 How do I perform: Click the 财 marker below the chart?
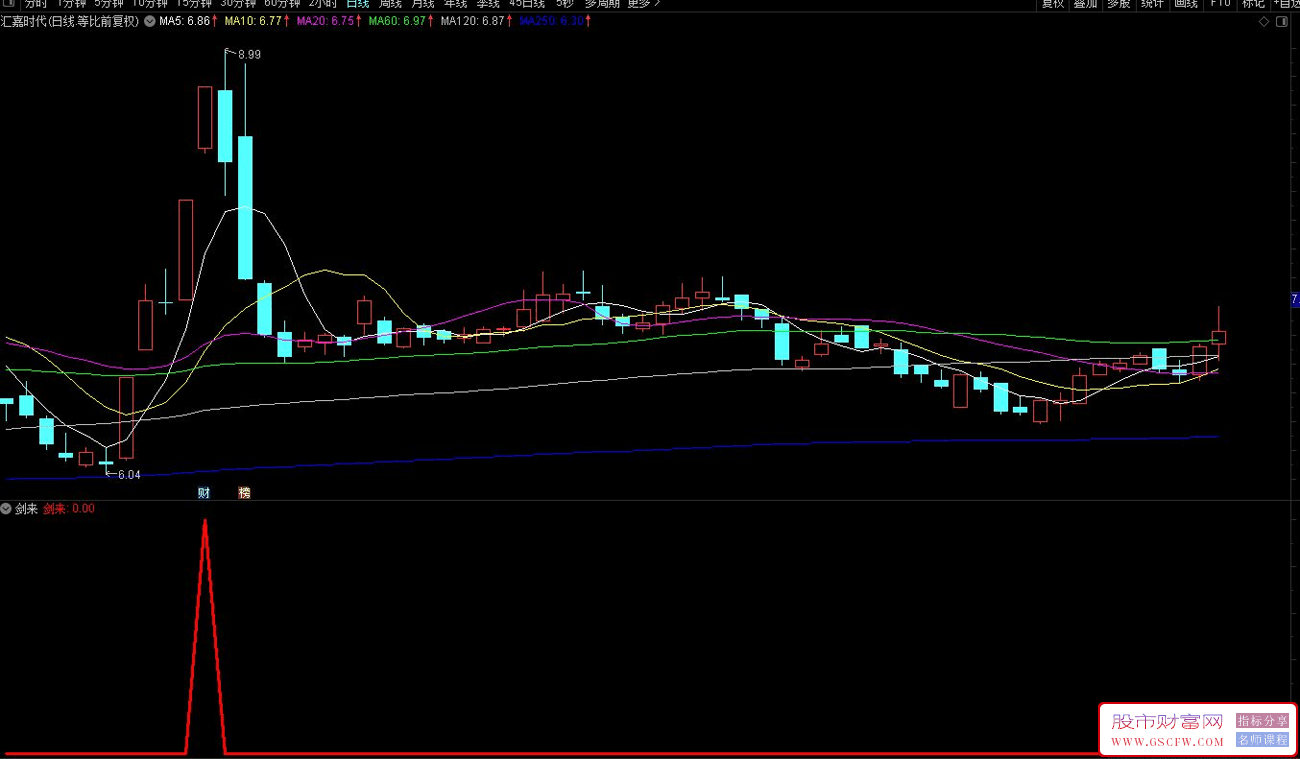[x=203, y=492]
